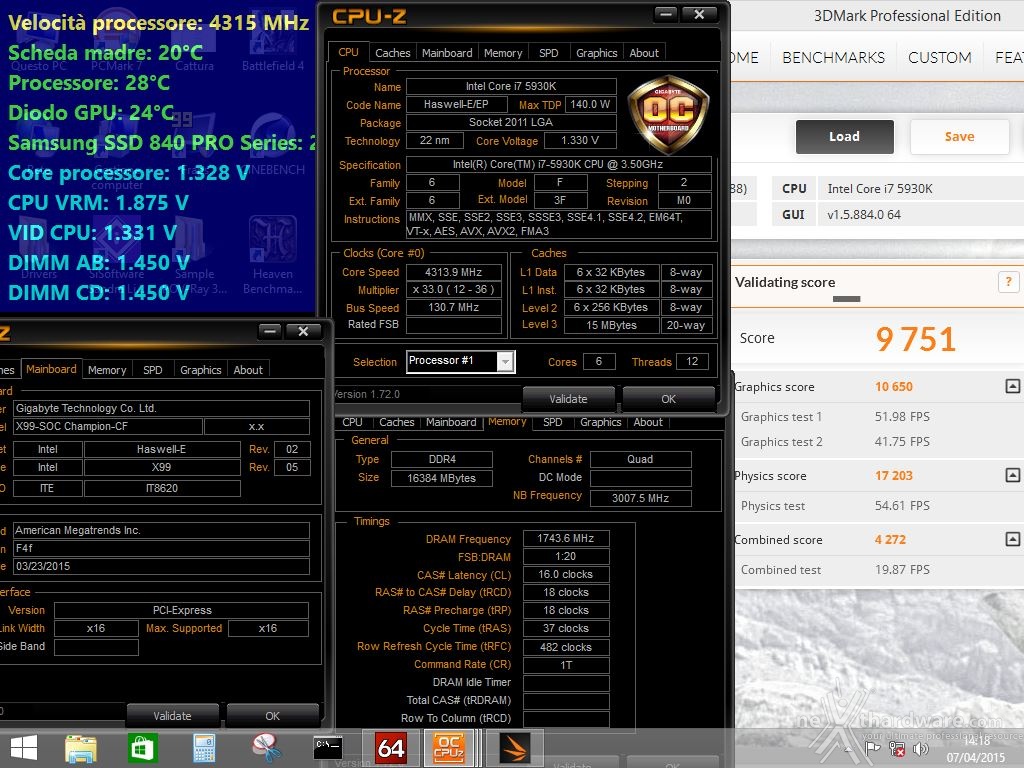
Task: Click the CPU-Z Name field 'Intel Core i7 5930K'
Action: click(x=511, y=86)
